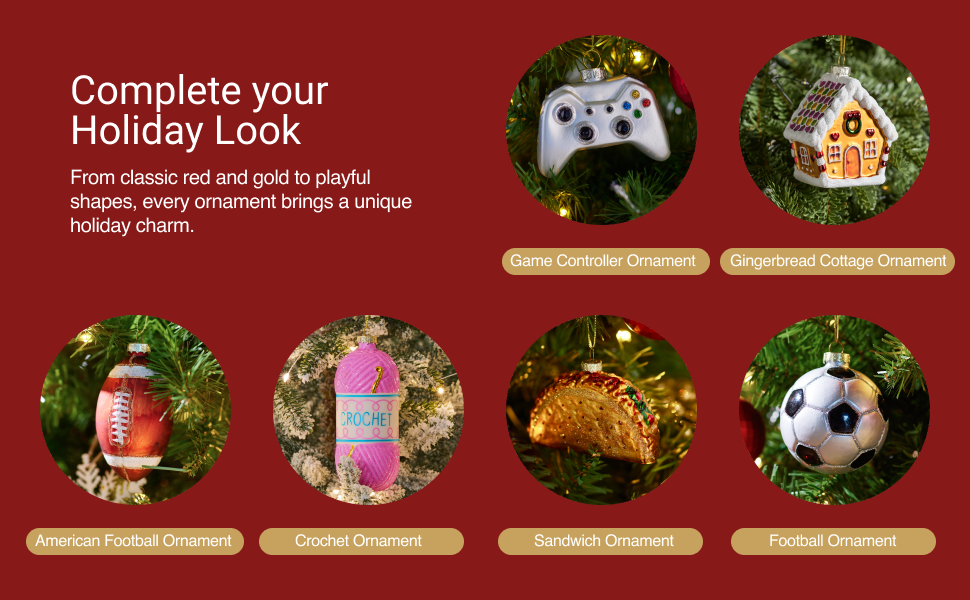970x600 pixels.
Task: Click the Game Controller Ornament label
Action: 606,261
